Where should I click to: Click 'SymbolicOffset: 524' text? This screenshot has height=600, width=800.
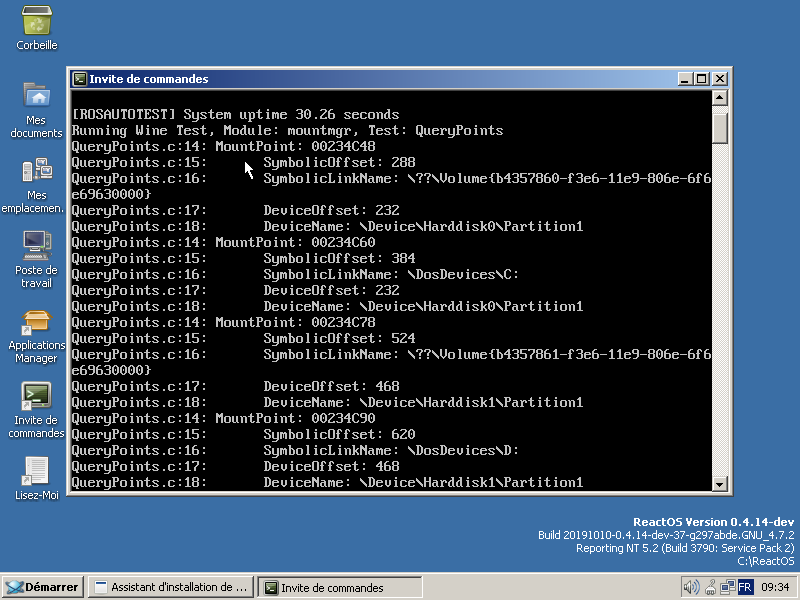point(339,338)
